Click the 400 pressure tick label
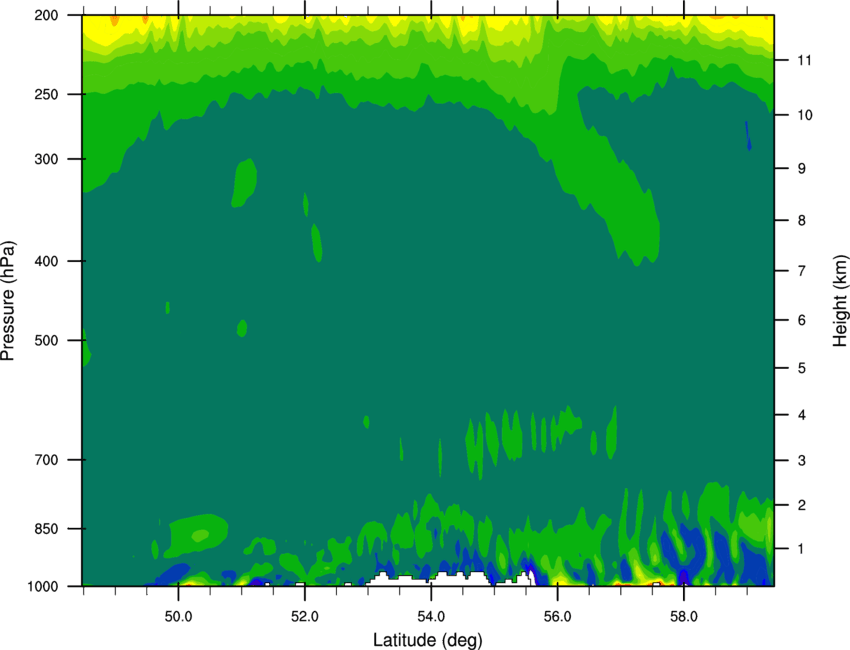 (x=46, y=261)
